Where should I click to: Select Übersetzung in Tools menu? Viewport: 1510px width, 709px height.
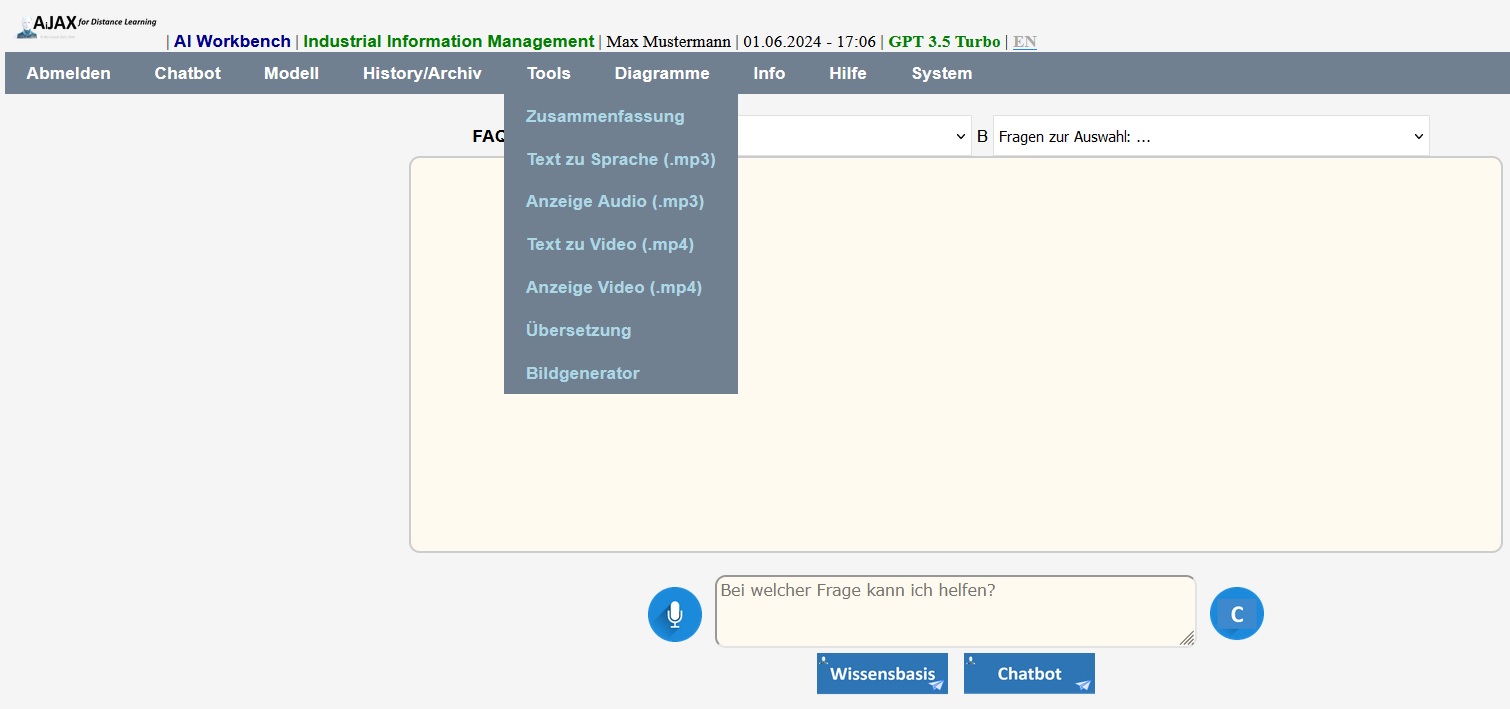pyautogui.click(x=578, y=331)
